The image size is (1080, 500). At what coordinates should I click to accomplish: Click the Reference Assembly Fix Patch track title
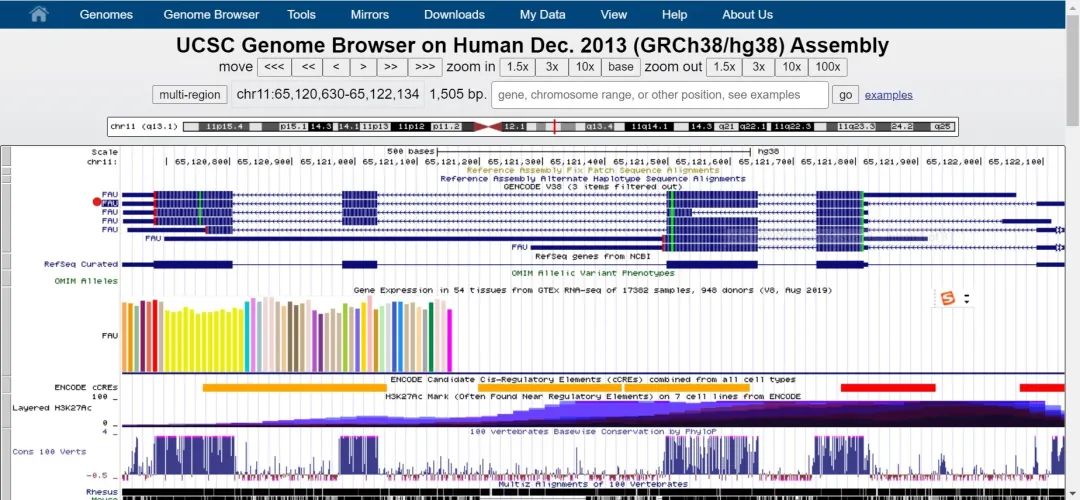click(x=592, y=170)
